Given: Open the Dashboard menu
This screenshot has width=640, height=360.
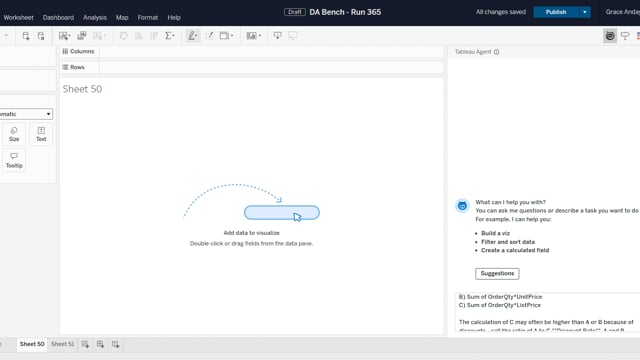Looking at the screenshot, I should pyautogui.click(x=58, y=18).
